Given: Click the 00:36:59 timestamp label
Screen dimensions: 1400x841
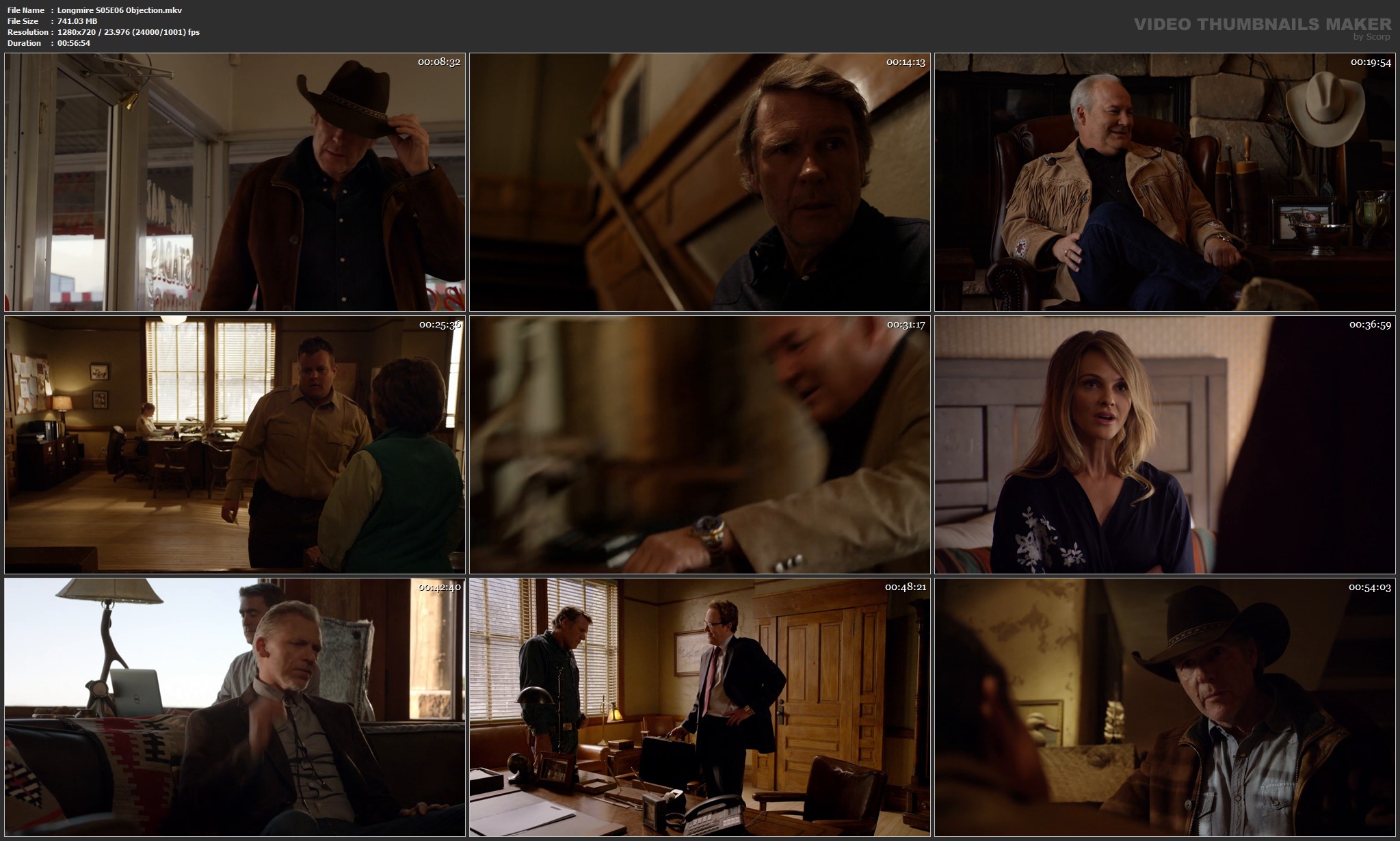Looking at the screenshot, I should click(1370, 325).
